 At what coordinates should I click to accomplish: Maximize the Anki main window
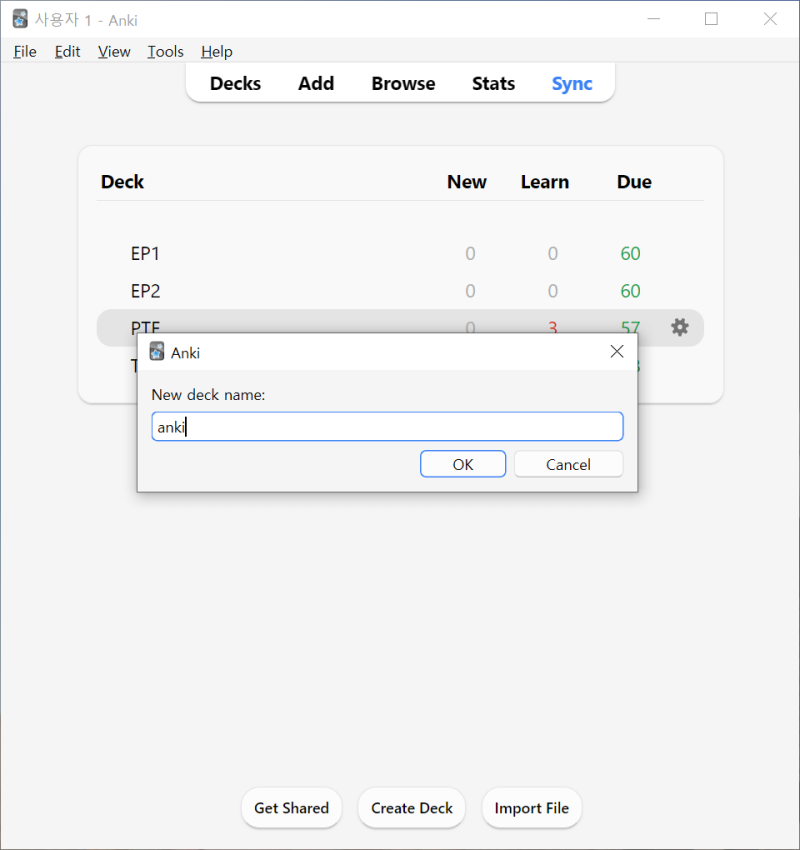(x=712, y=19)
